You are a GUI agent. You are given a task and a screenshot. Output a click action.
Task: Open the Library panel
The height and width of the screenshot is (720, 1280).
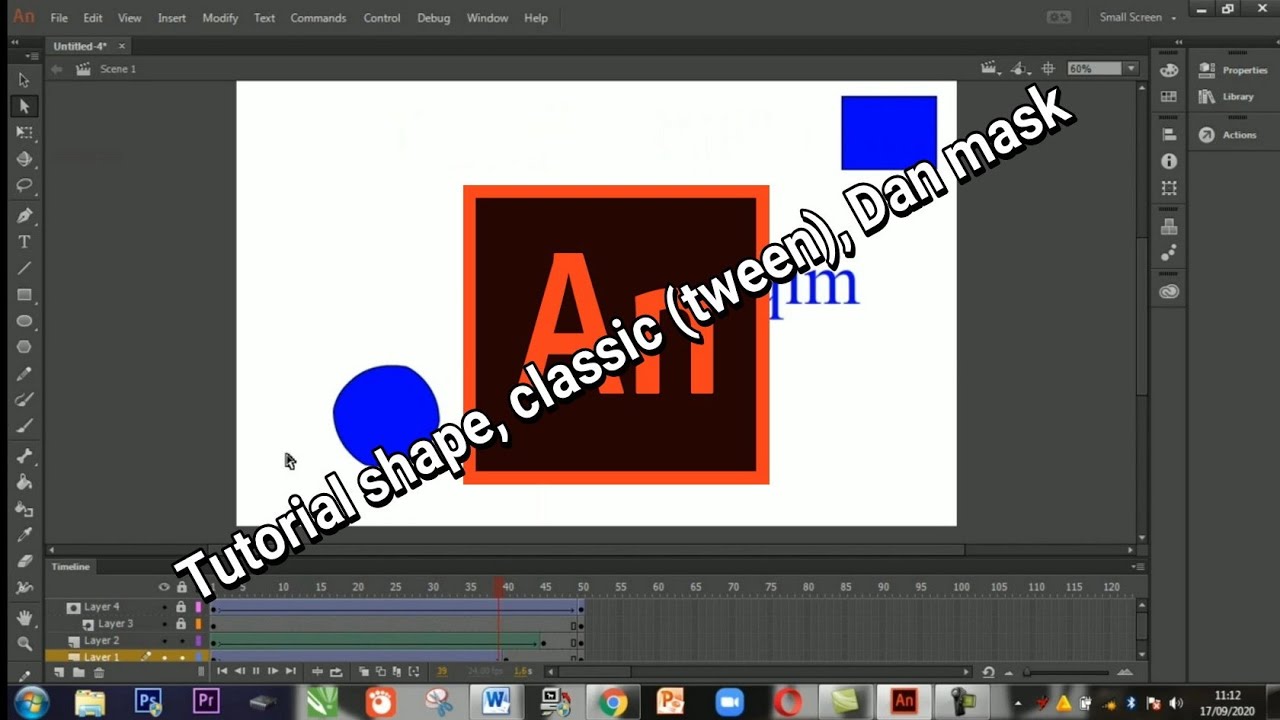coord(1226,97)
